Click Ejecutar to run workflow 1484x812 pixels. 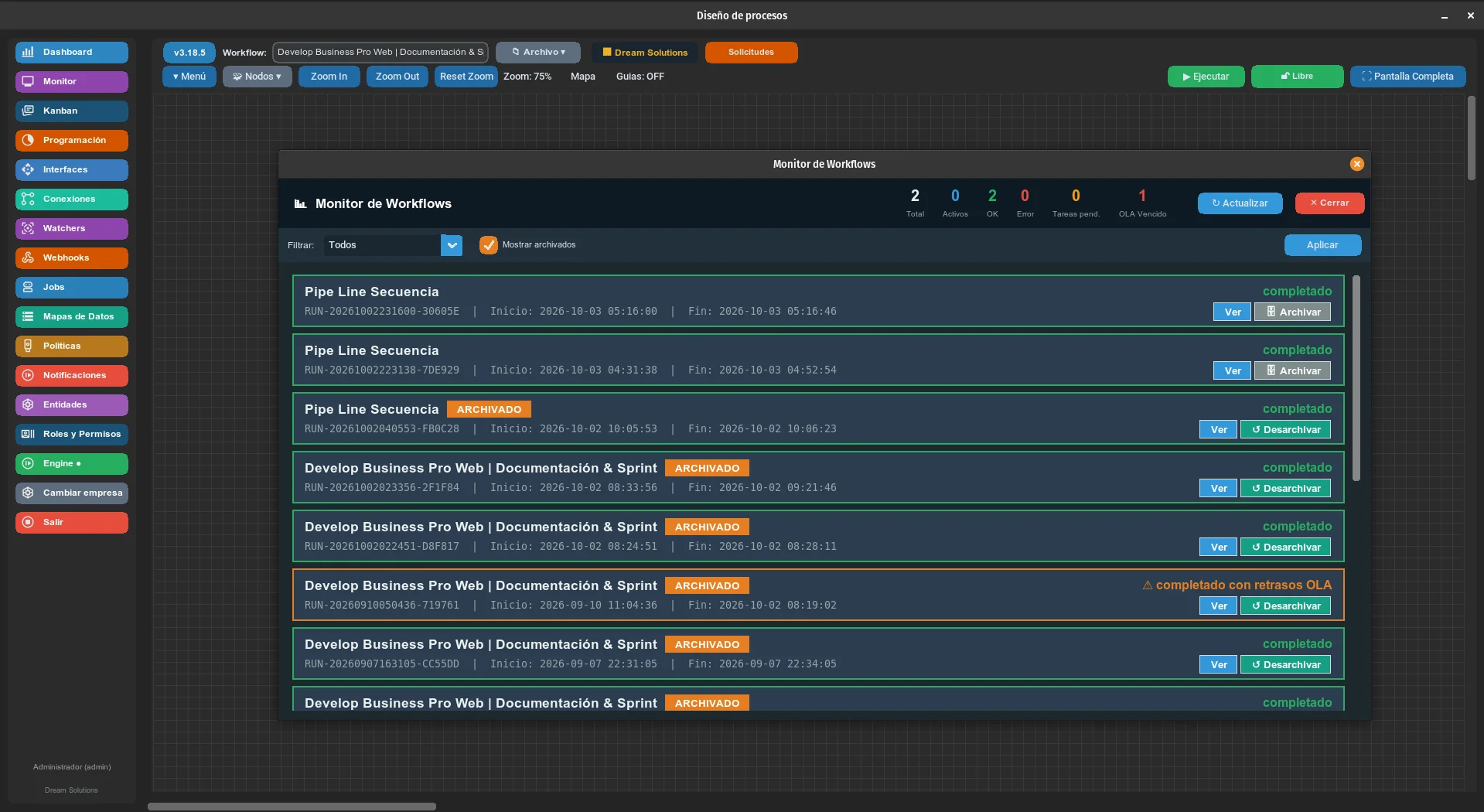[x=1206, y=77]
